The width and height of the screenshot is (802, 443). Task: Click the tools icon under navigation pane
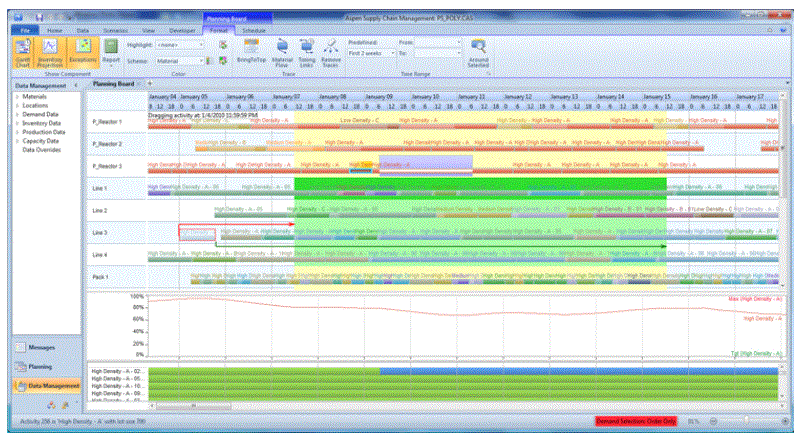point(65,405)
